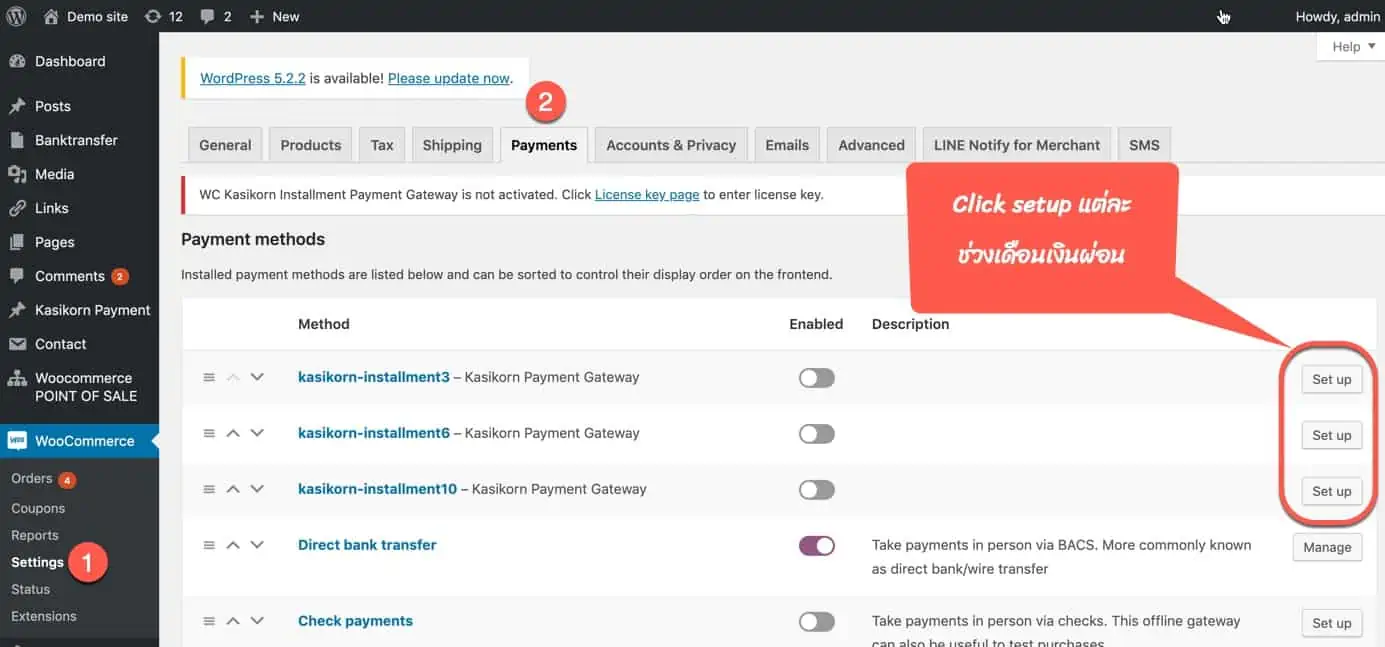The width and height of the screenshot is (1385, 647).
Task: Click the Dashboard icon in sidebar
Action: coord(17,61)
